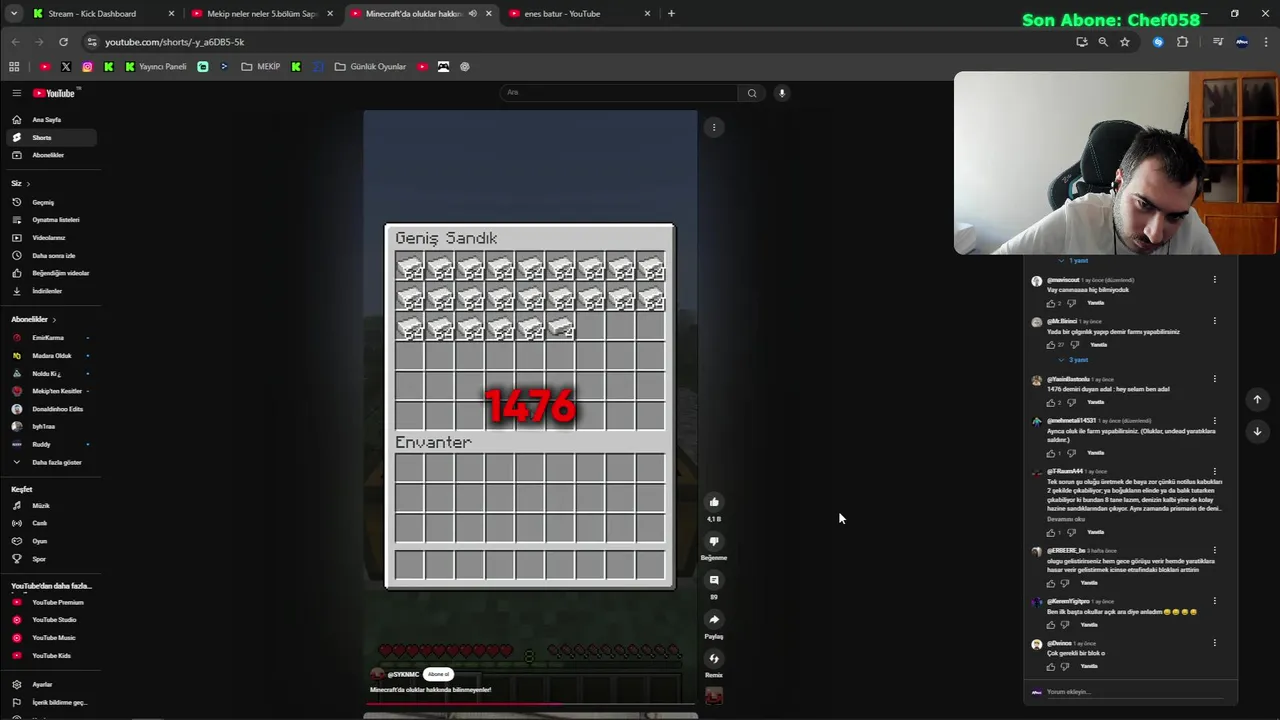1280x720 pixels.
Task: Open options for @mehmetali14531 comment
Action: coord(1215,421)
